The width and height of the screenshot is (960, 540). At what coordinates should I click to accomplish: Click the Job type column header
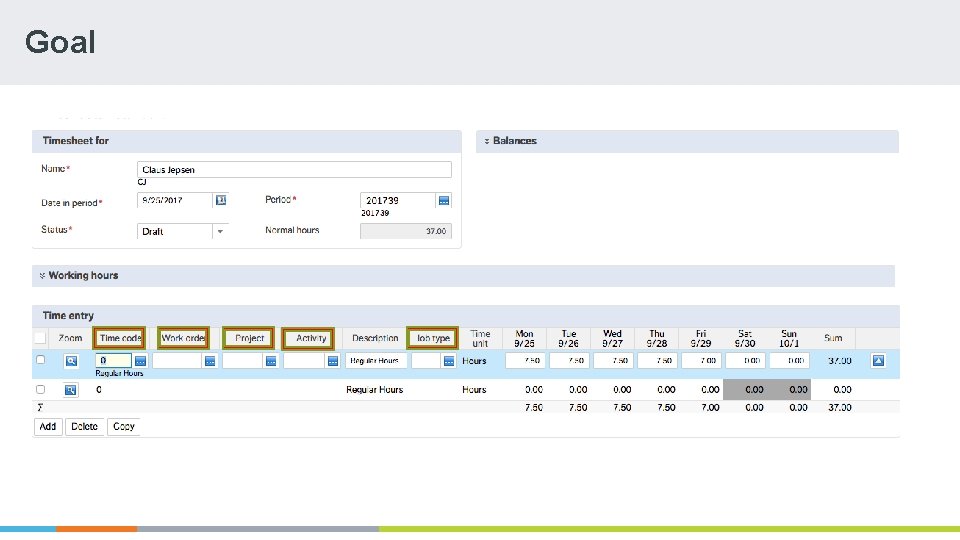point(433,338)
